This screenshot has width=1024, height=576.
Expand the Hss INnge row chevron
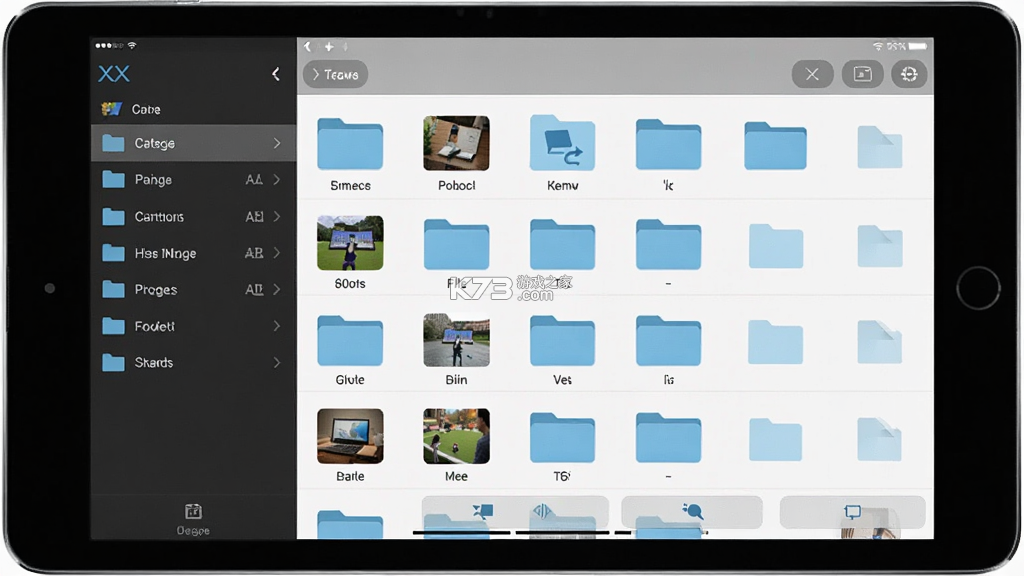[x=277, y=253]
